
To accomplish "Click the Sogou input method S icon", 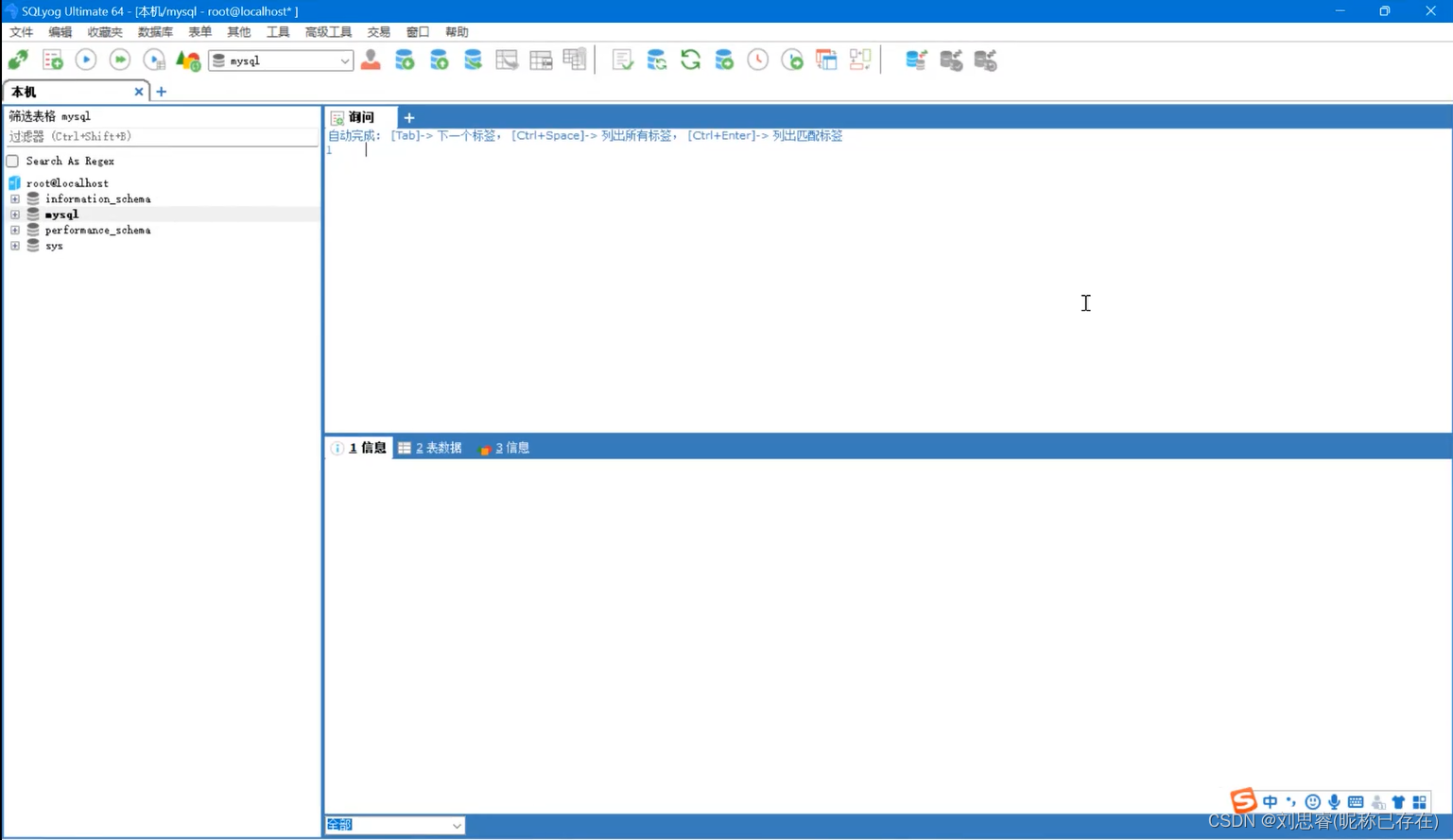I will click(x=1243, y=800).
